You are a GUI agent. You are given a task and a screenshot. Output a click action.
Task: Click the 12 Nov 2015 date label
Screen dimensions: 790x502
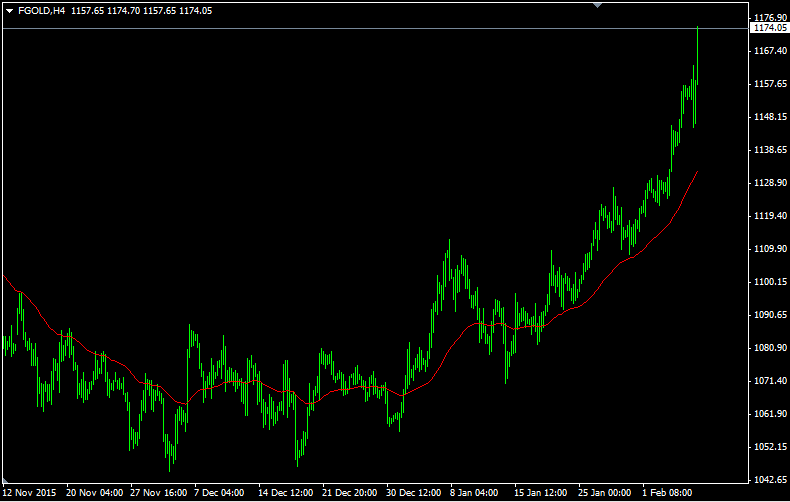pos(29,492)
